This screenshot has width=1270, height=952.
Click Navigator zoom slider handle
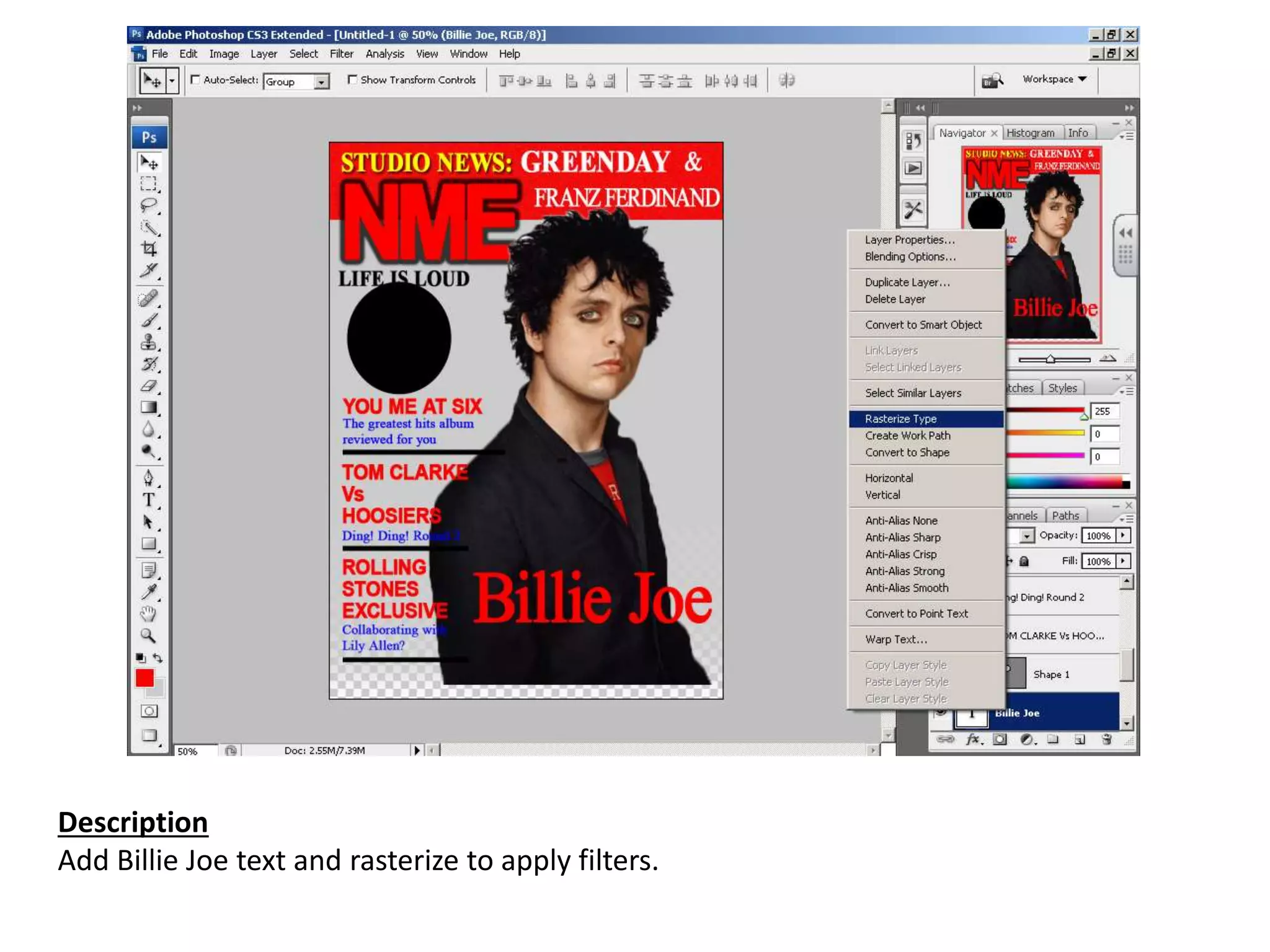click(x=1050, y=359)
